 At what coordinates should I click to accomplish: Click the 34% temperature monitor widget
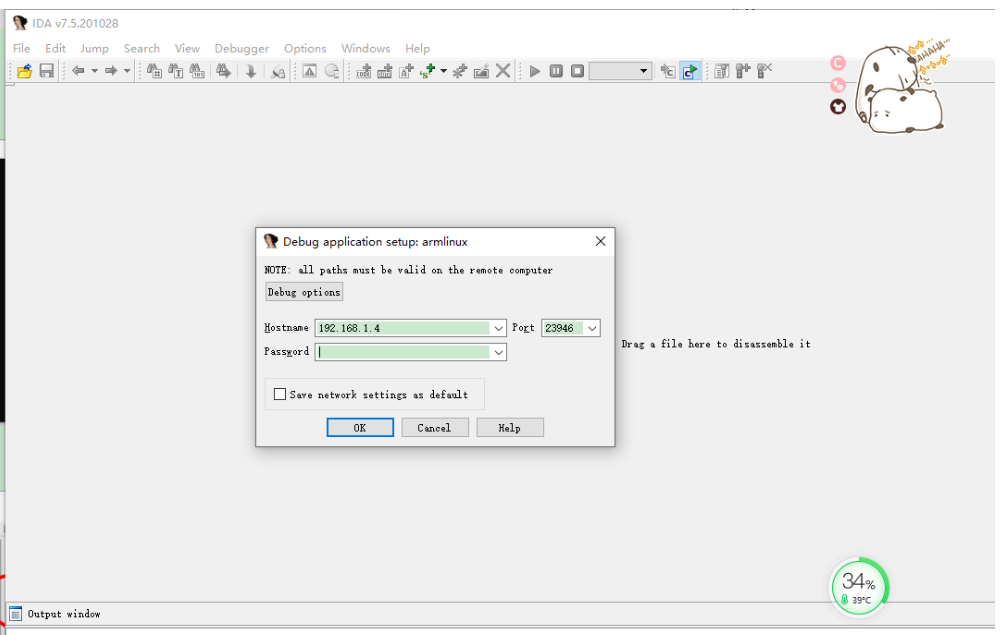click(x=859, y=586)
